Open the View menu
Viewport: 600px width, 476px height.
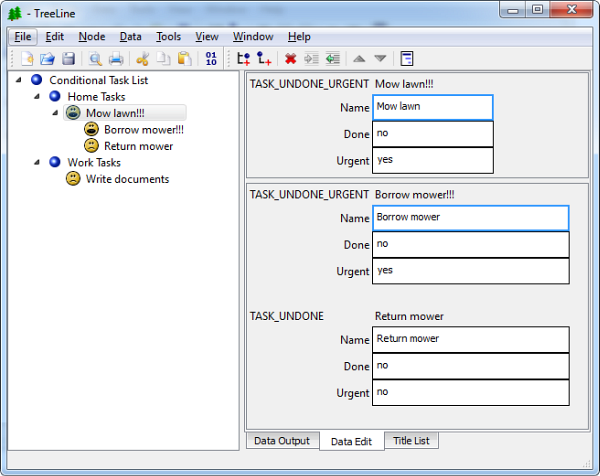[207, 37]
